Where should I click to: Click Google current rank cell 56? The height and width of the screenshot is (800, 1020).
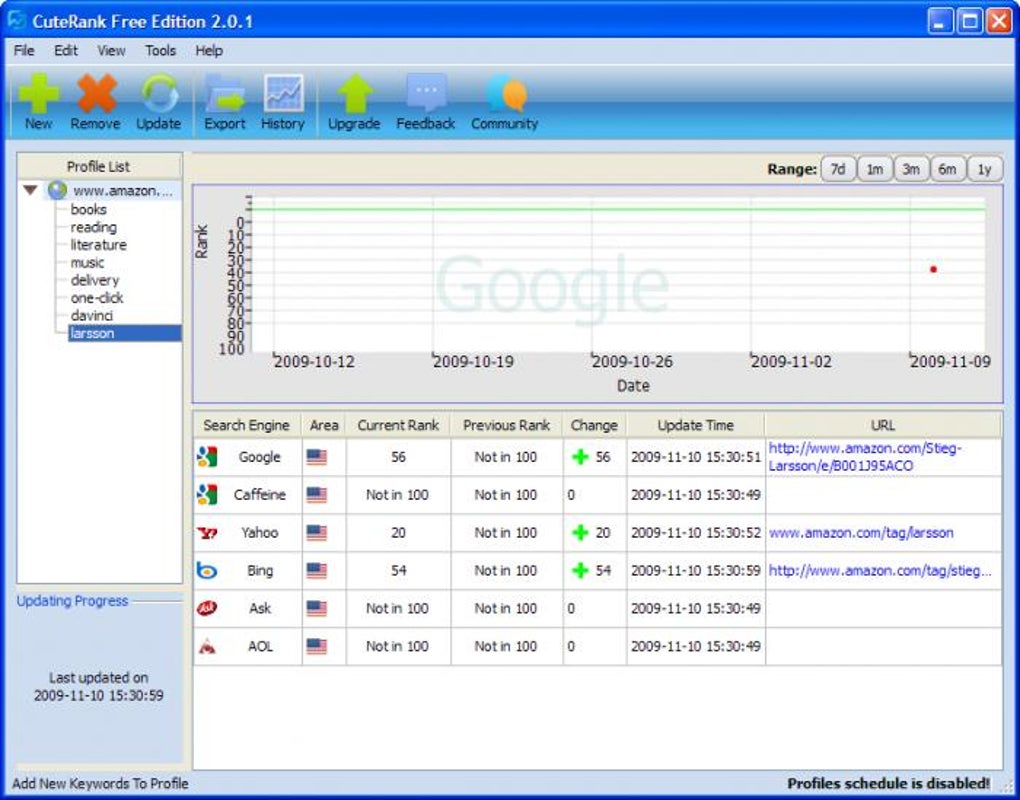click(x=398, y=457)
